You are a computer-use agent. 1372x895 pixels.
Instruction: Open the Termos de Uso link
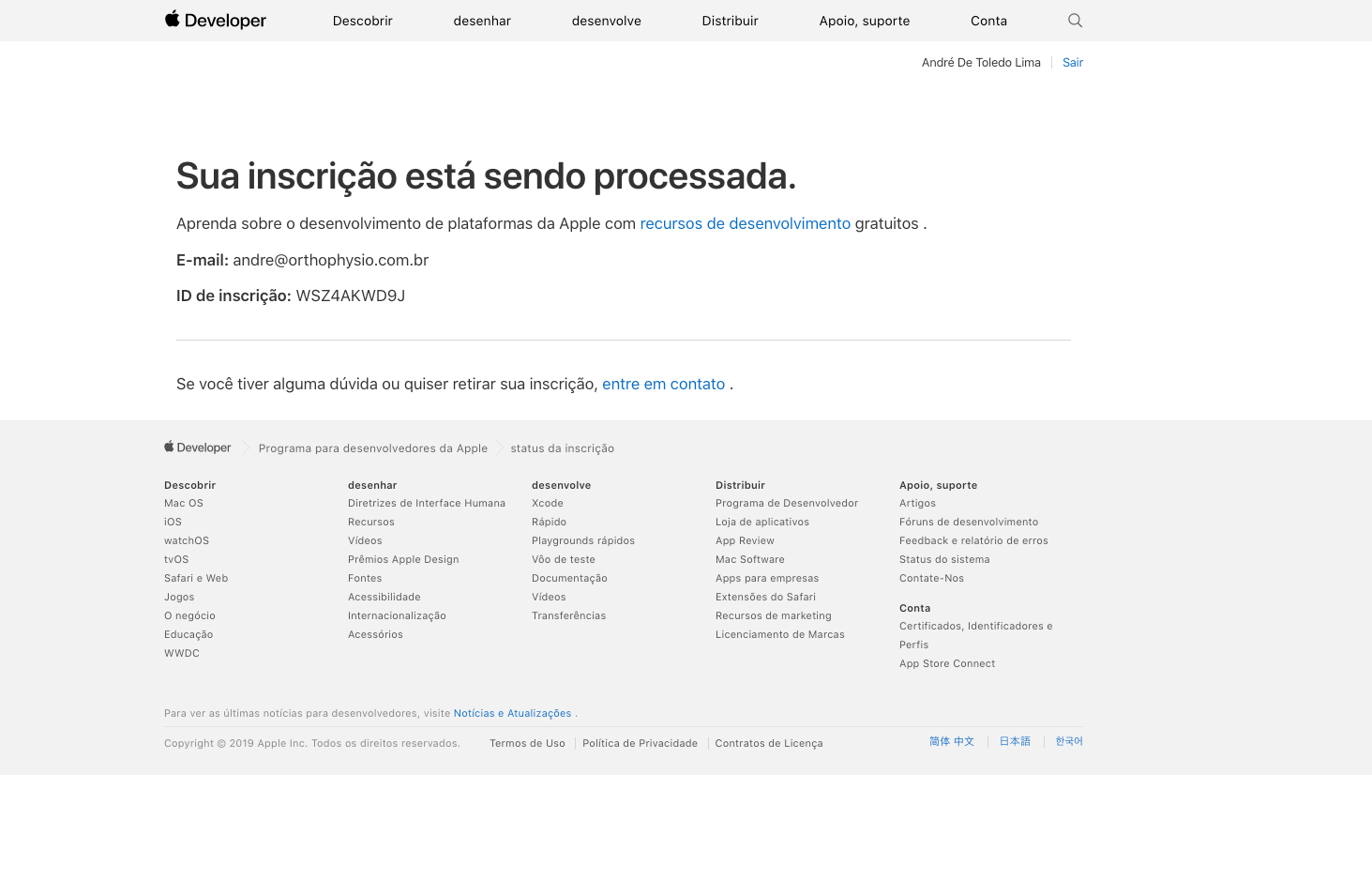[x=527, y=743]
